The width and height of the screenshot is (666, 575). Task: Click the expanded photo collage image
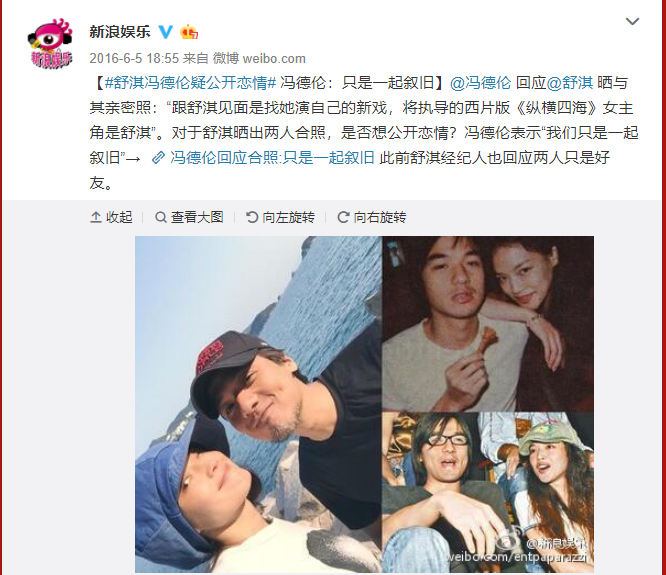point(364,404)
